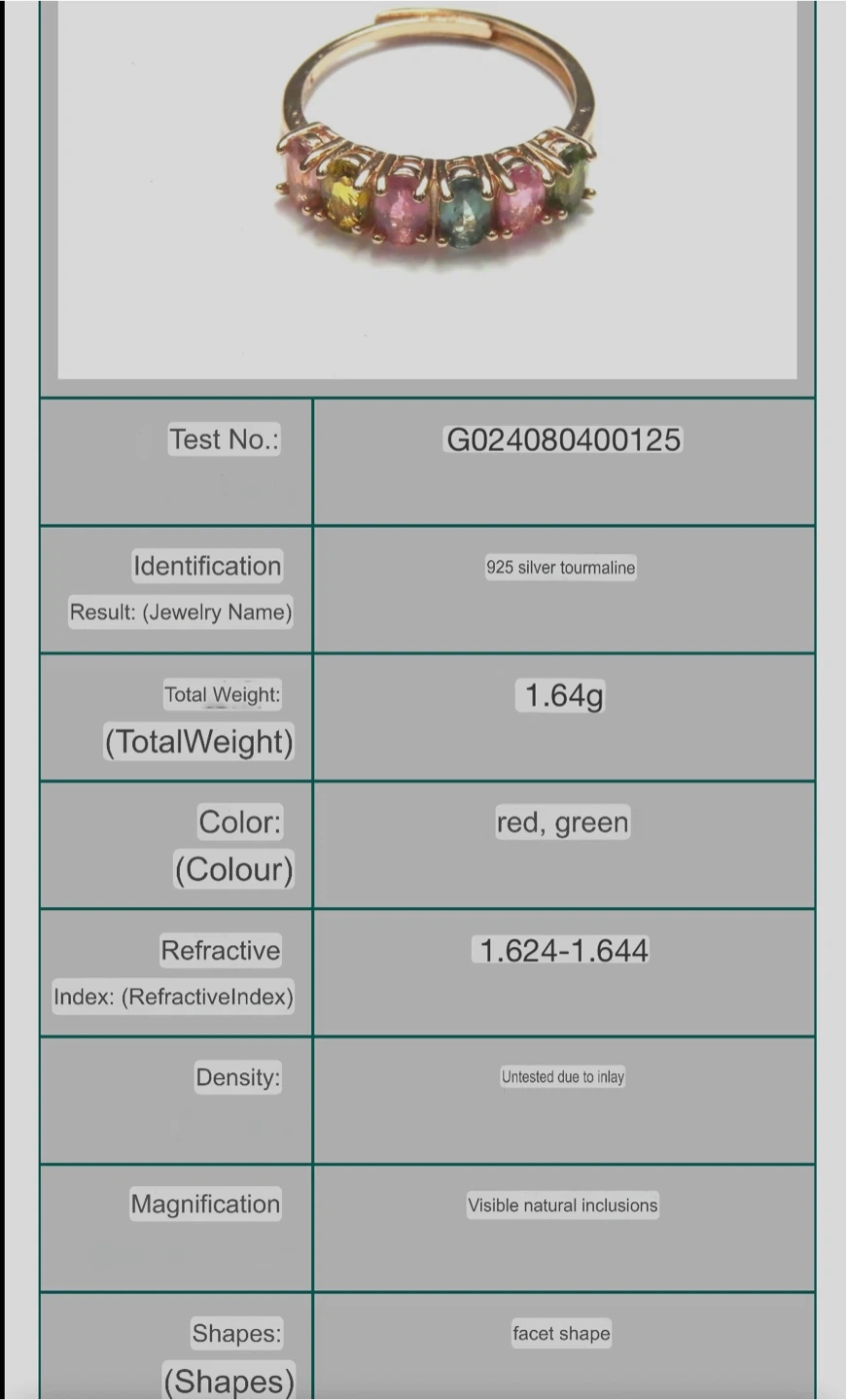This screenshot has height=1400, width=846.
Task: Click the 'Identification' label text
Action: click(x=207, y=566)
